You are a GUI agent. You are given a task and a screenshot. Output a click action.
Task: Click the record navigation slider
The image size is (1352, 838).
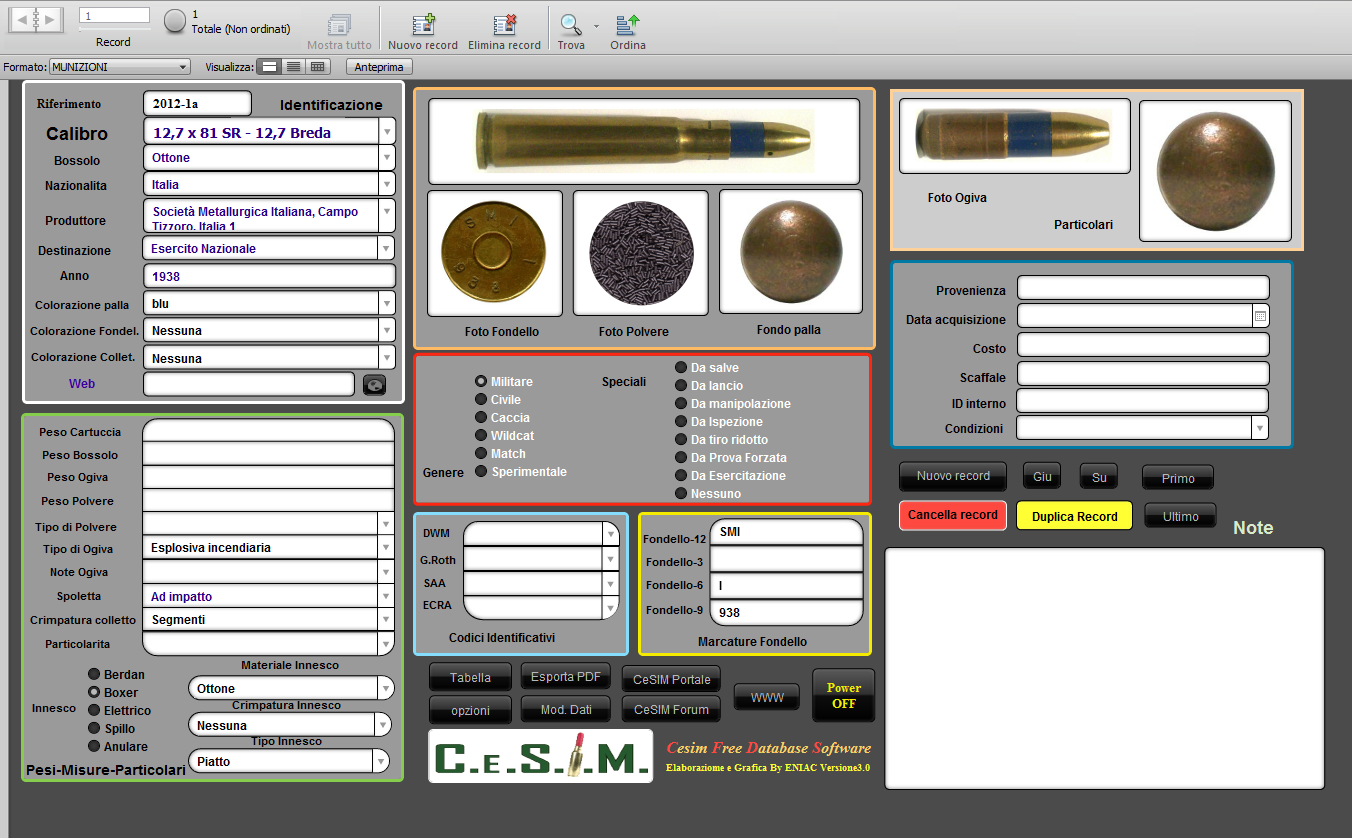coord(114,28)
